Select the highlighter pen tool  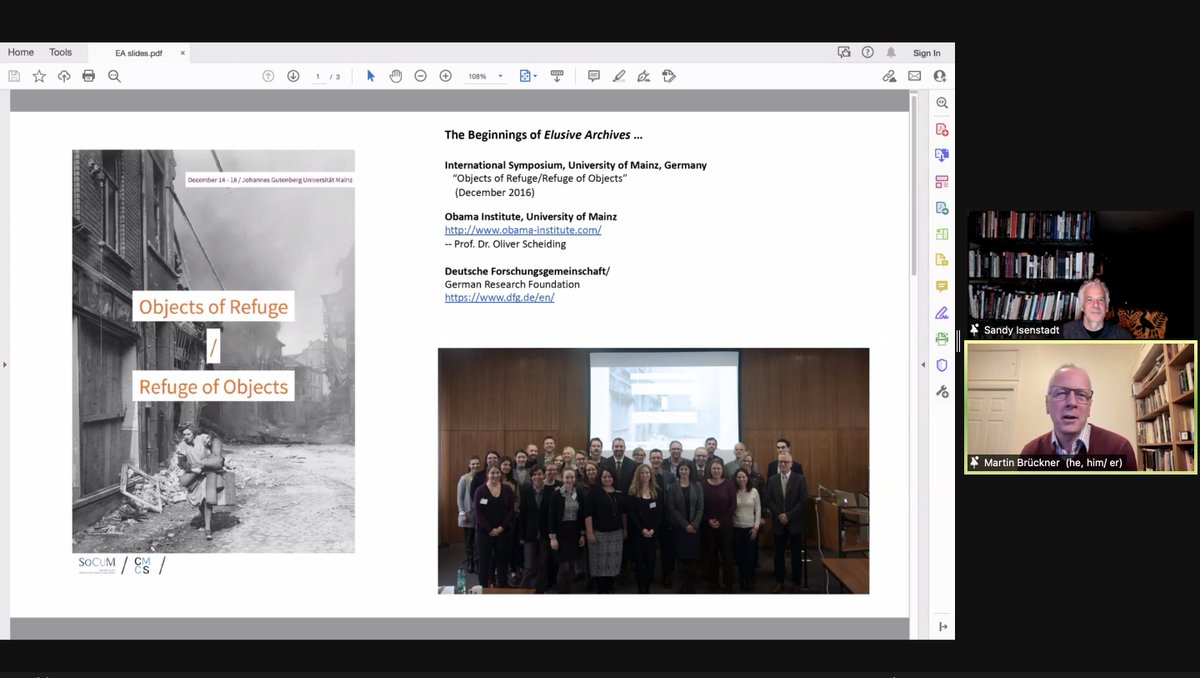(619, 76)
